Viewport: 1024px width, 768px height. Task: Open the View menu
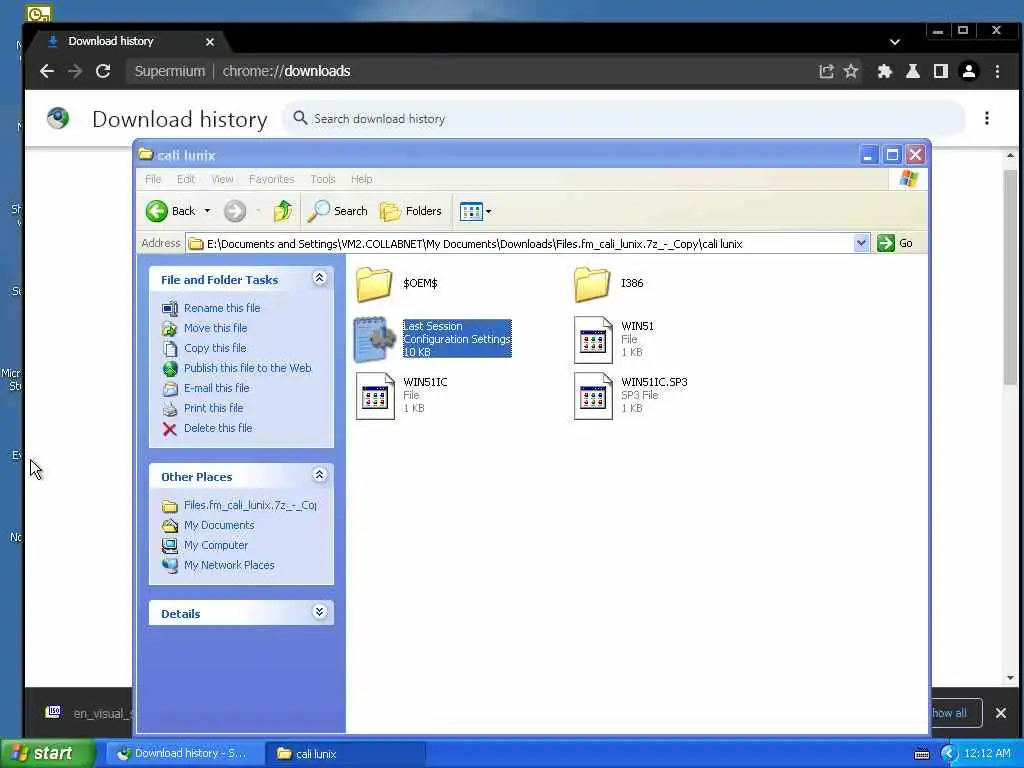tap(222, 179)
